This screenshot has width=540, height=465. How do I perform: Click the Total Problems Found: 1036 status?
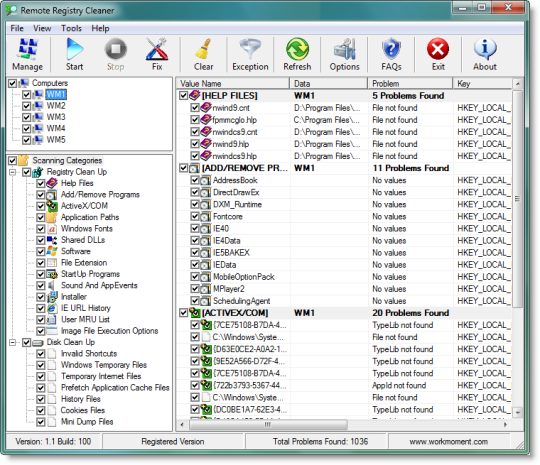click(320, 442)
